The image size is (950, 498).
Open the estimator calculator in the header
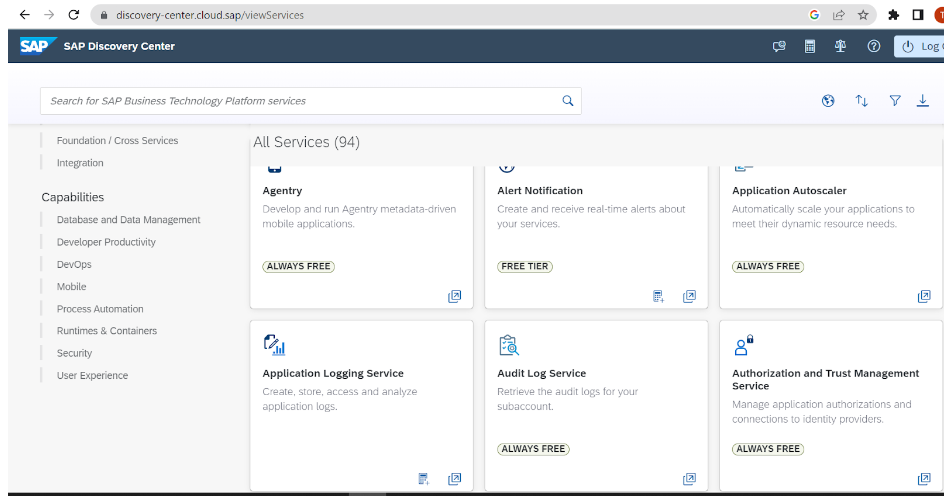click(x=810, y=46)
